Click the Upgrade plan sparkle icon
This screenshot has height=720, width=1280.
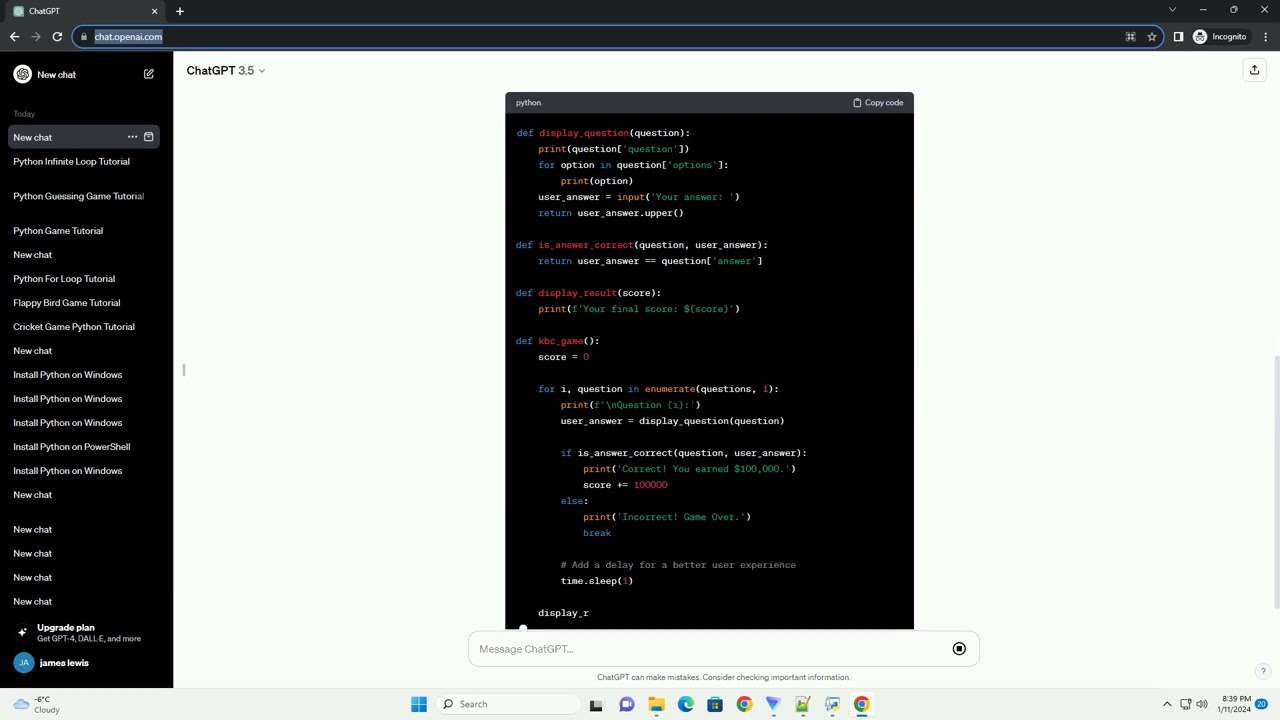click(22, 632)
